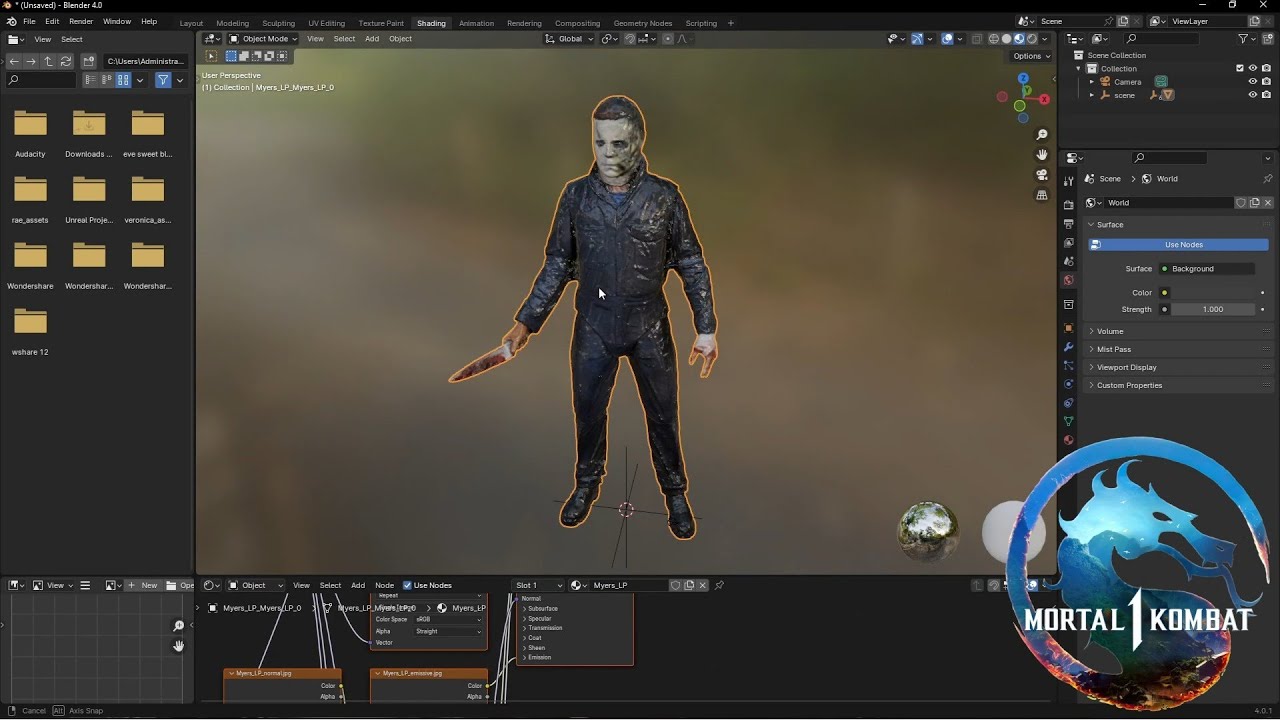This screenshot has width=1280, height=720.
Task: Click the viewport pan hand gizmo
Action: [x=1042, y=155]
